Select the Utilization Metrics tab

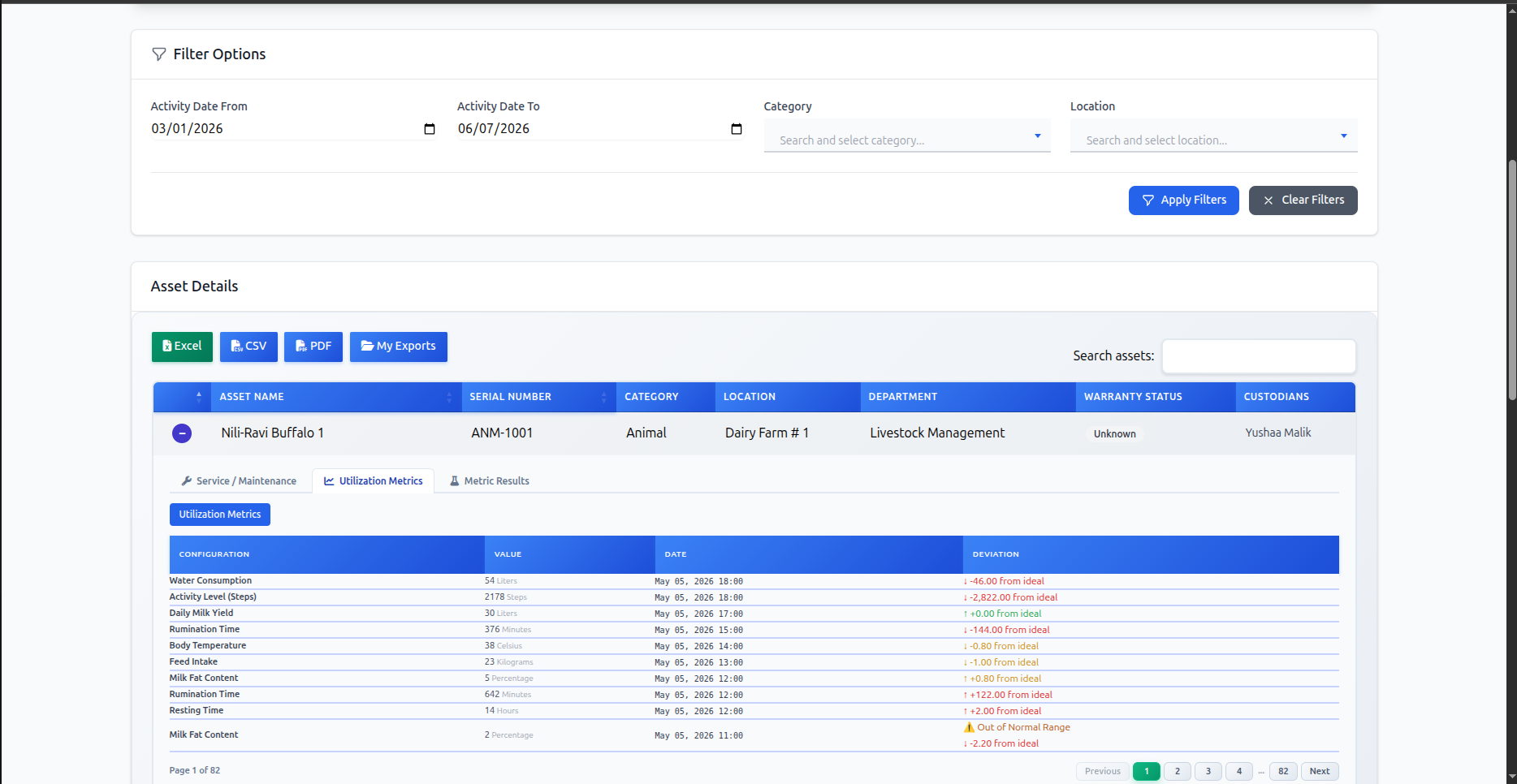(x=374, y=481)
